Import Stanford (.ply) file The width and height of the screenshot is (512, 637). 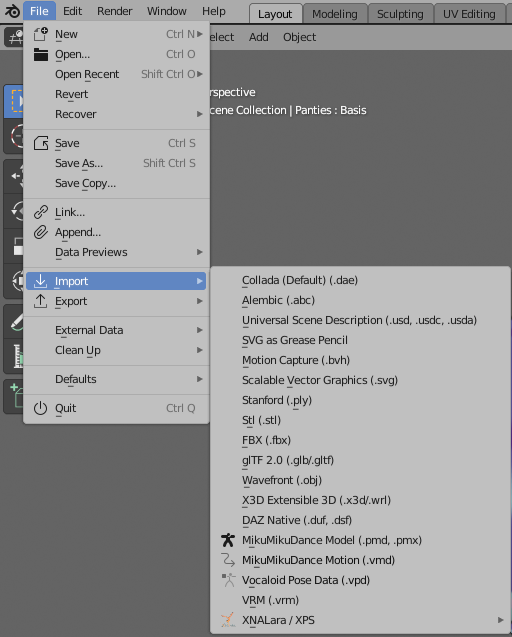[360, 400]
